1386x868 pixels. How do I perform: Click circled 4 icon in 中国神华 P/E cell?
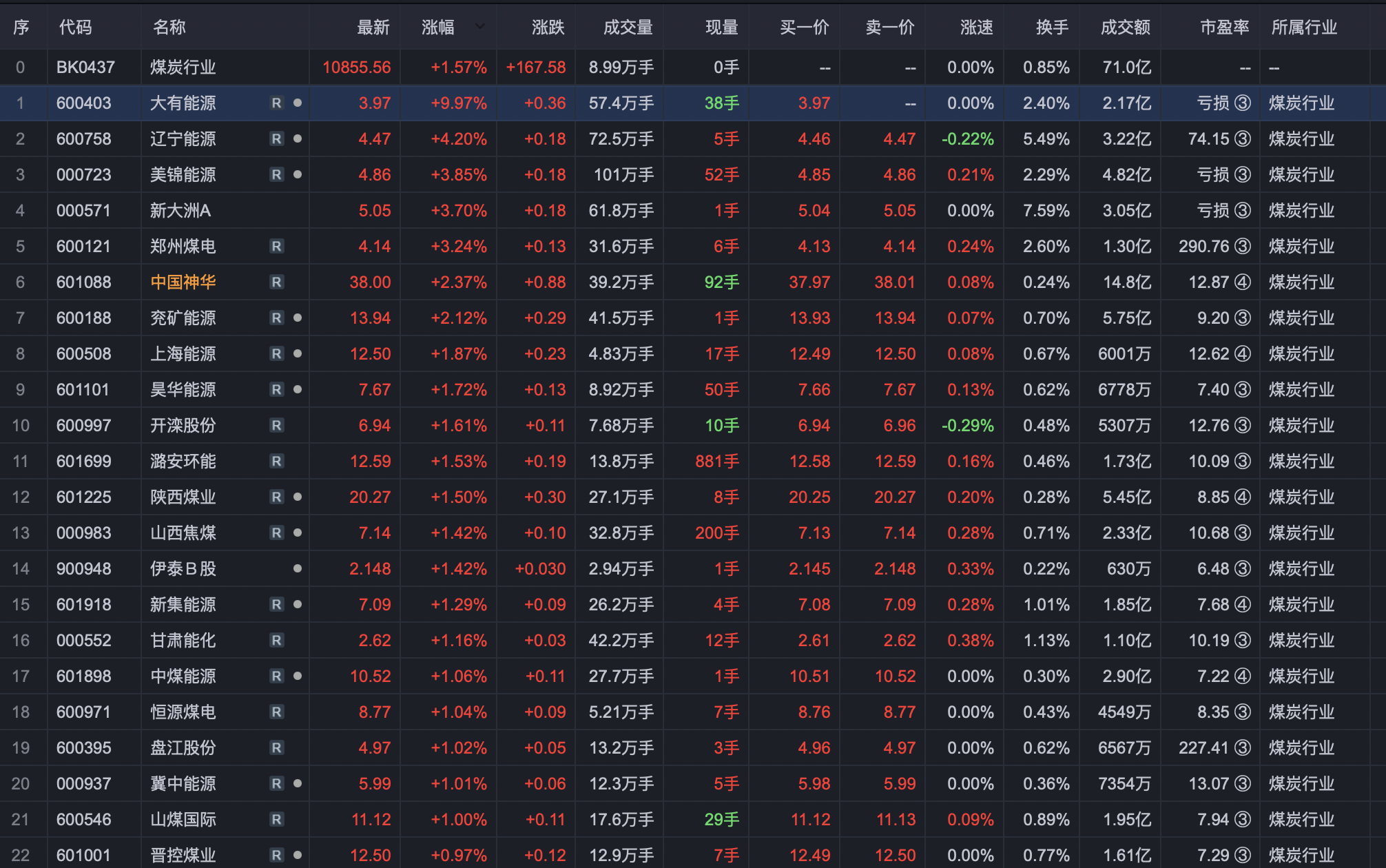1243,282
